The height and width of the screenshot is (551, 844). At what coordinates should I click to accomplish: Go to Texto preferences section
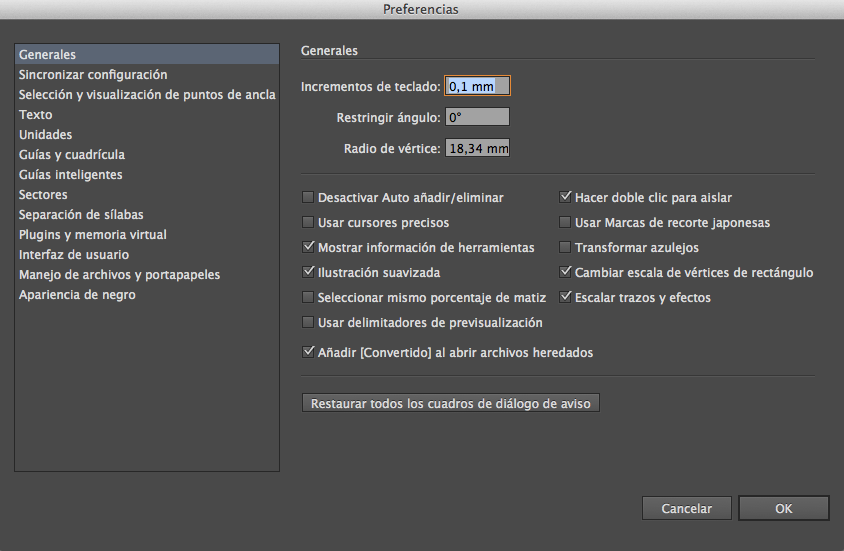(x=36, y=115)
